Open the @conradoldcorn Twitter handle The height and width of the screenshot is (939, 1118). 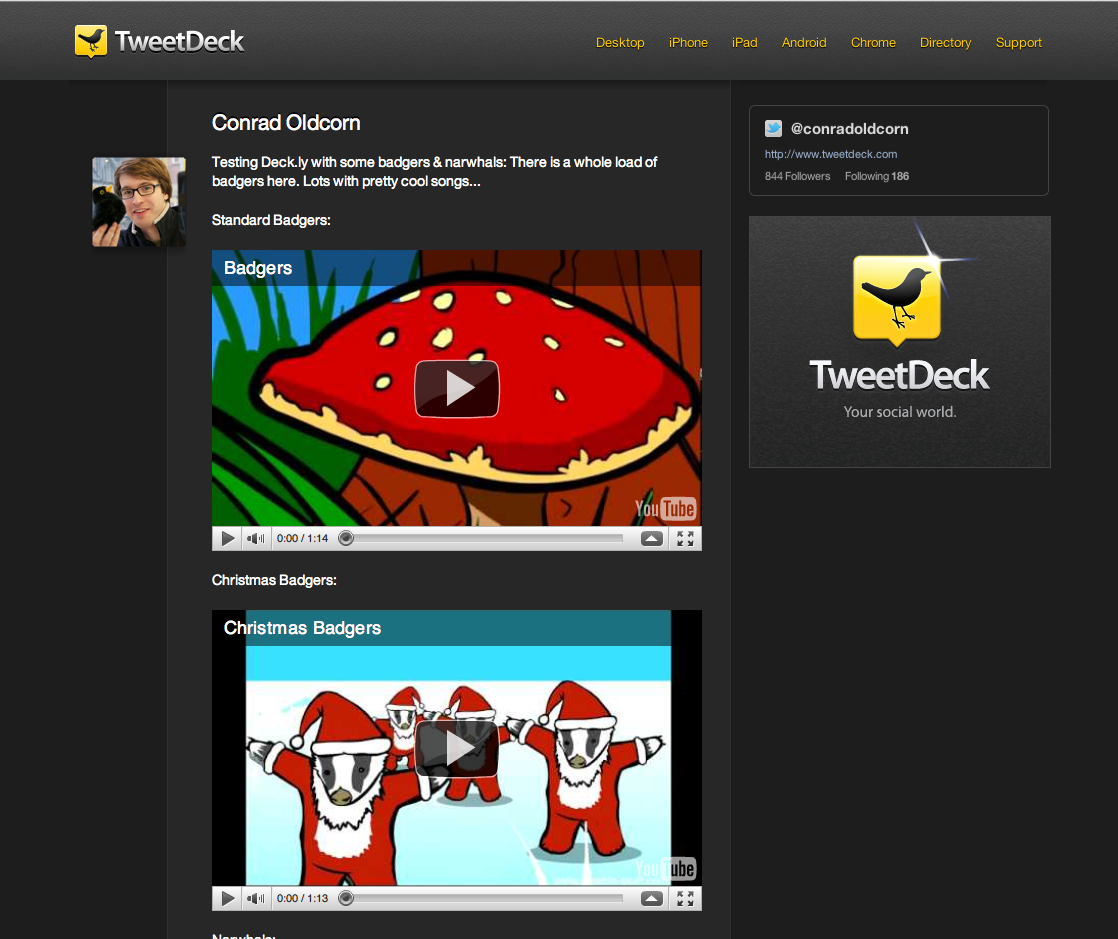tap(849, 129)
